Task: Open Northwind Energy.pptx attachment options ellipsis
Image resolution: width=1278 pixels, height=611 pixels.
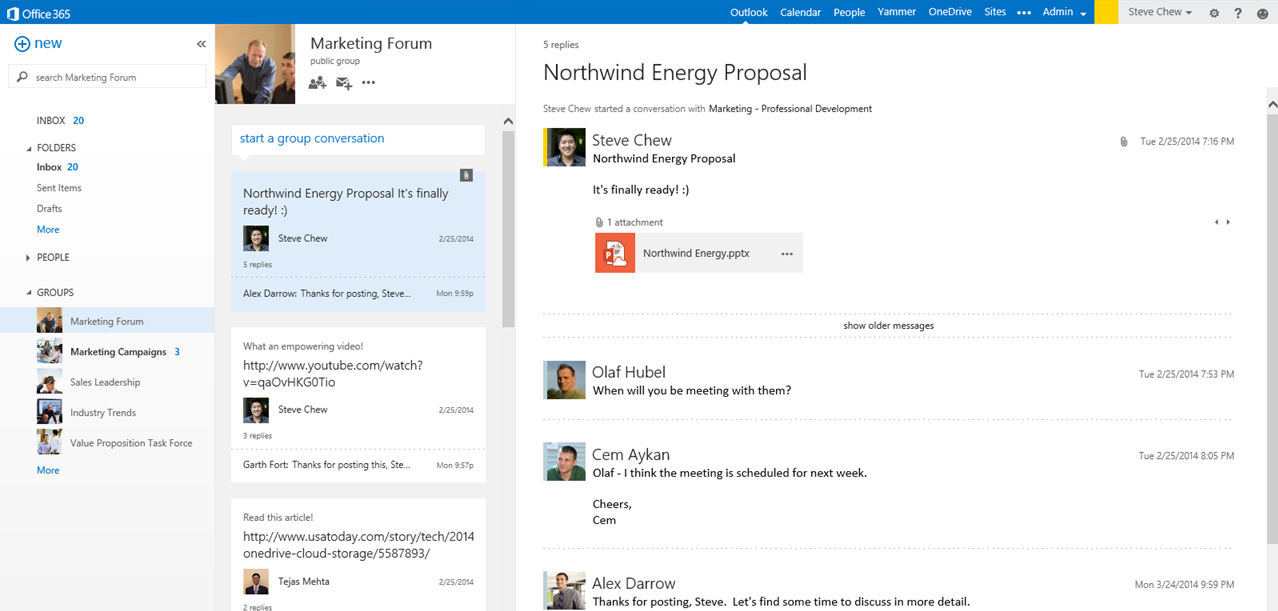Action: (787, 254)
